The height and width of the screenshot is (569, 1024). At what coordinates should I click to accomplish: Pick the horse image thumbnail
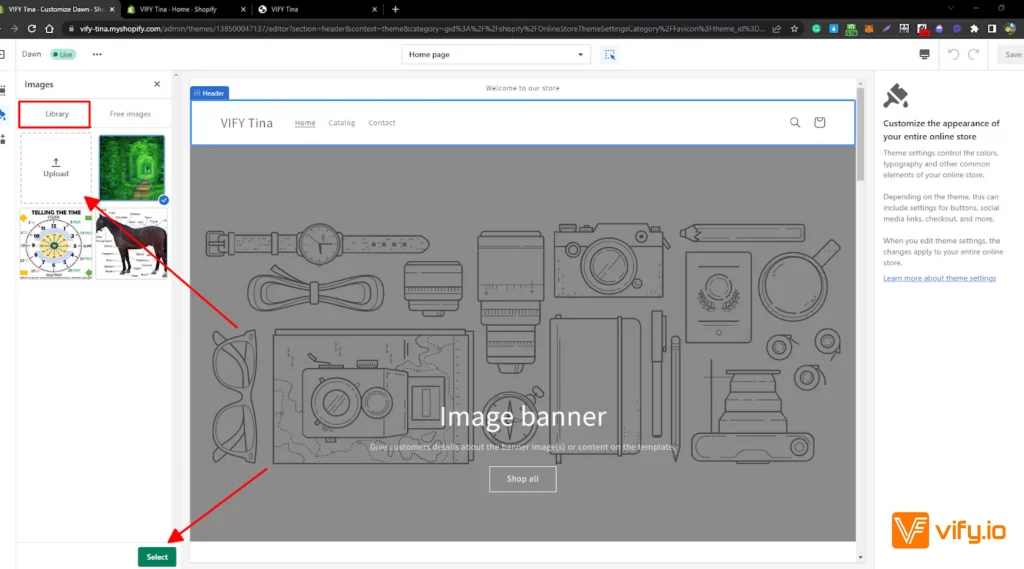click(x=131, y=244)
